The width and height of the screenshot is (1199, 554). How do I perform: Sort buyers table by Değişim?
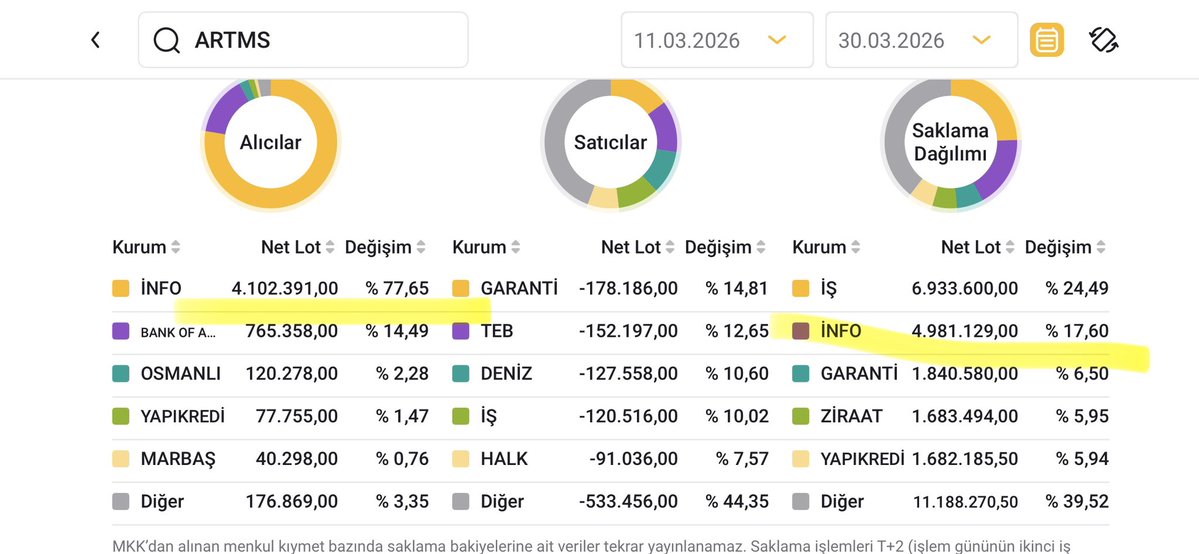[x=385, y=247]
